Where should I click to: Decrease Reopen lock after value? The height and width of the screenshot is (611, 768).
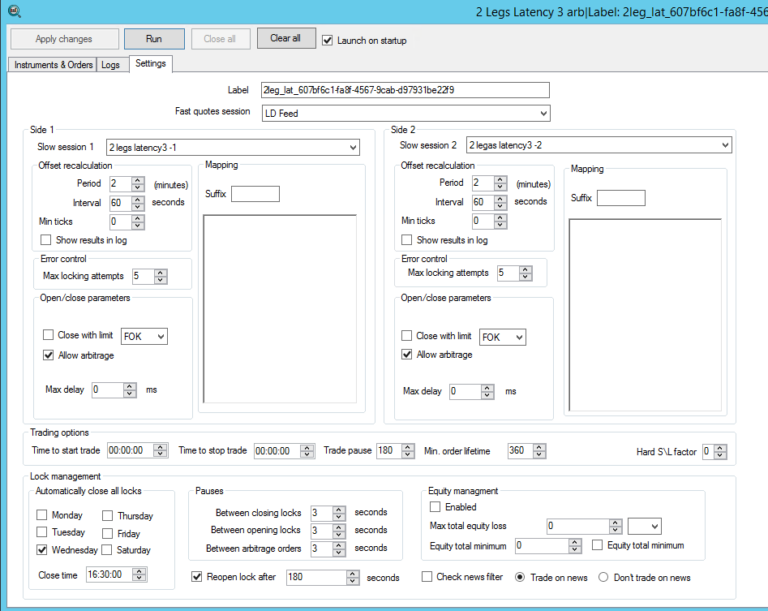click(351, 581)
